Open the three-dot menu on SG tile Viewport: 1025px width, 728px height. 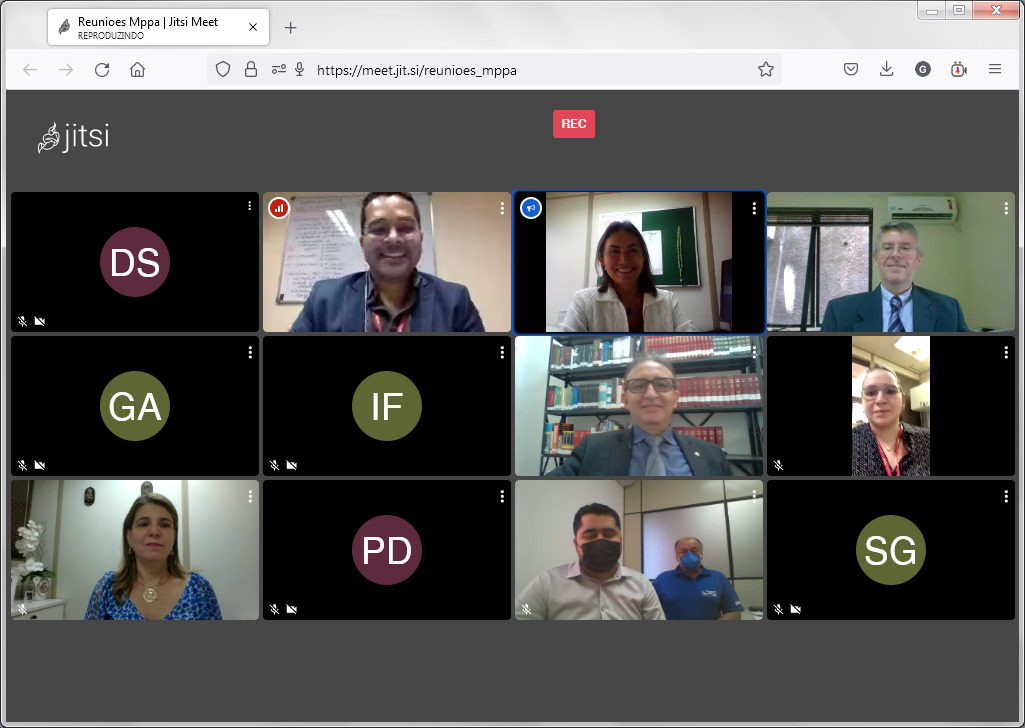coord(1006,497)
